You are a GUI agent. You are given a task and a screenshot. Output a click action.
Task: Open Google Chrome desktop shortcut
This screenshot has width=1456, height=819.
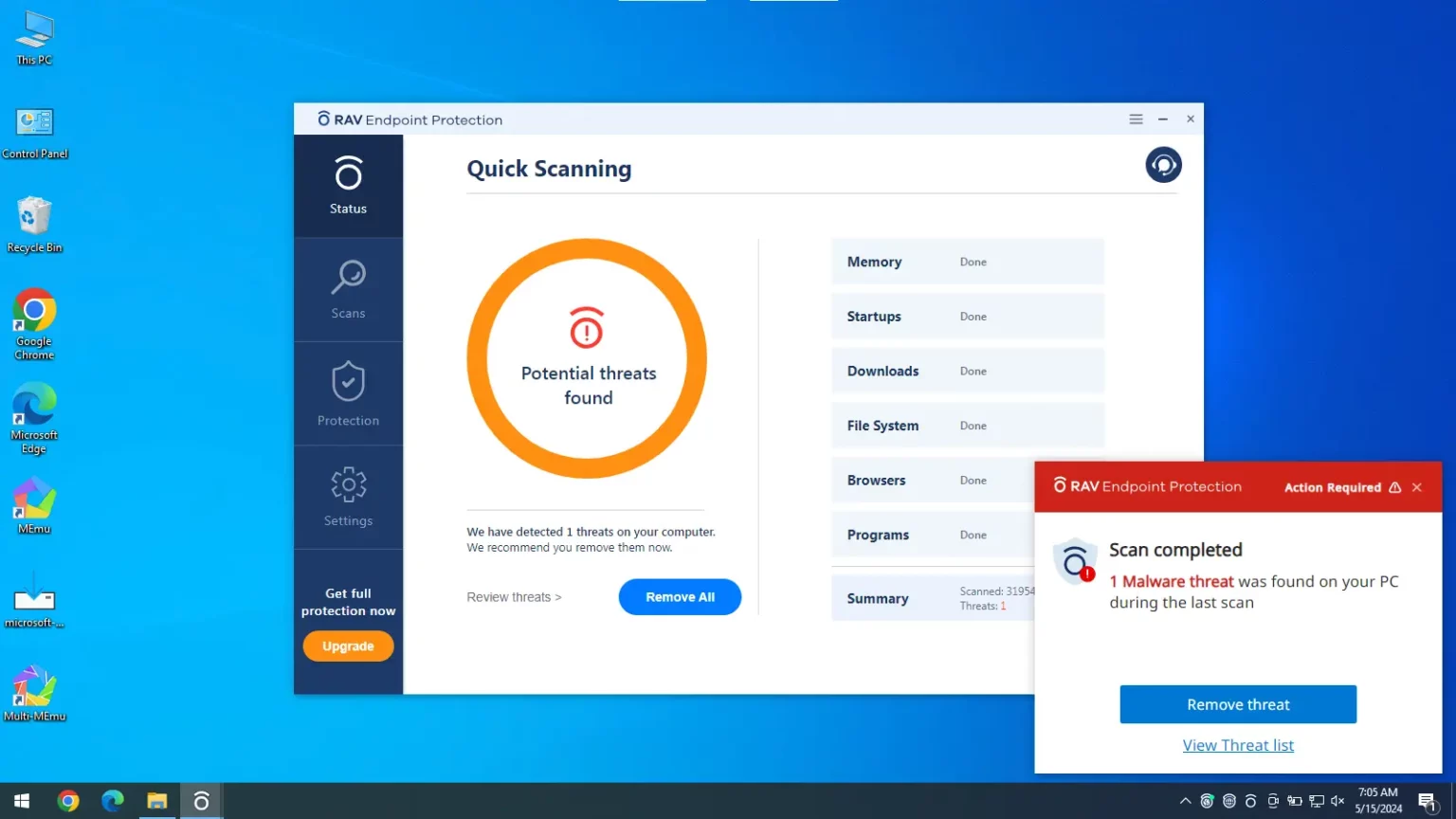pos(34,322)
